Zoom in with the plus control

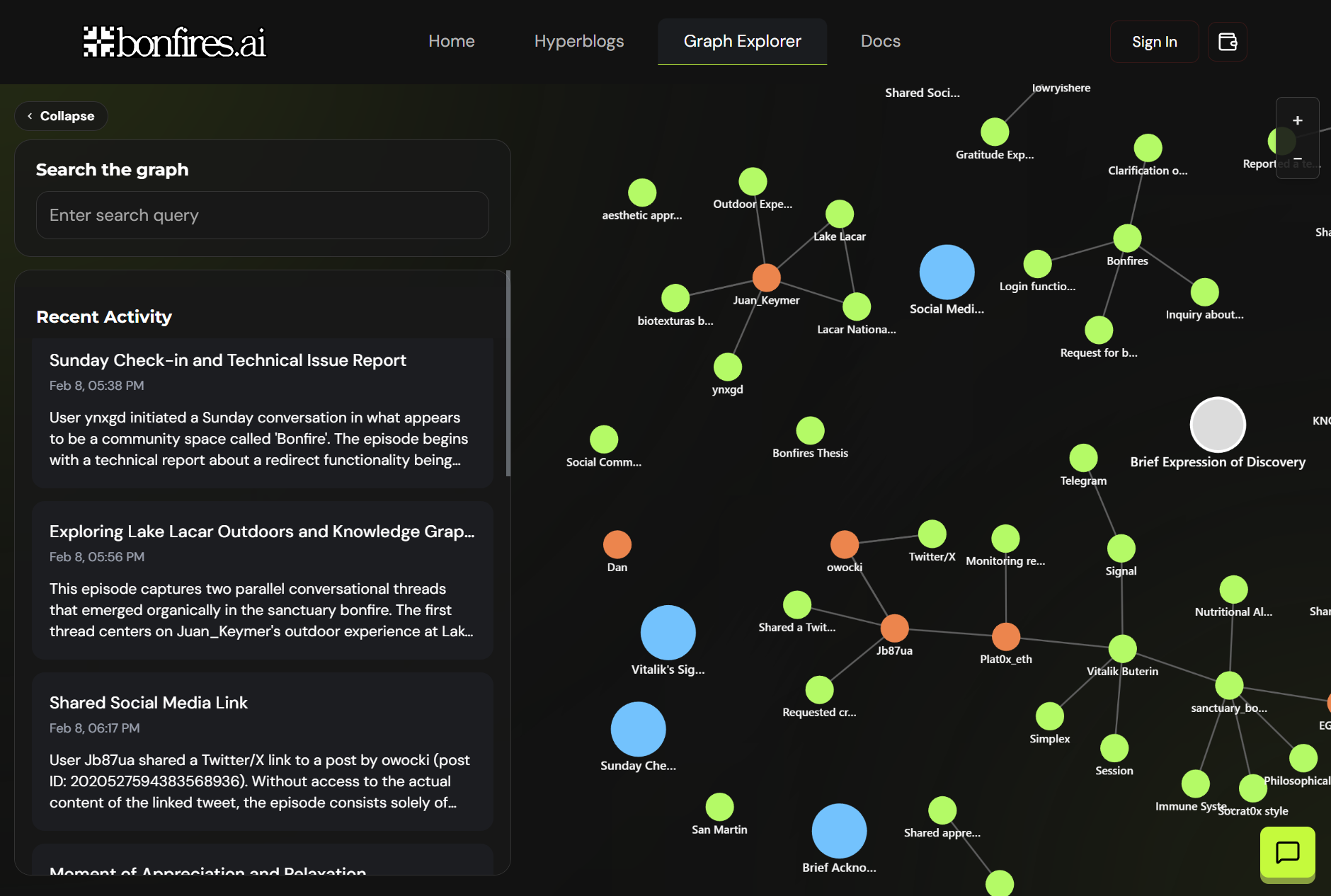coord(1297,120)
